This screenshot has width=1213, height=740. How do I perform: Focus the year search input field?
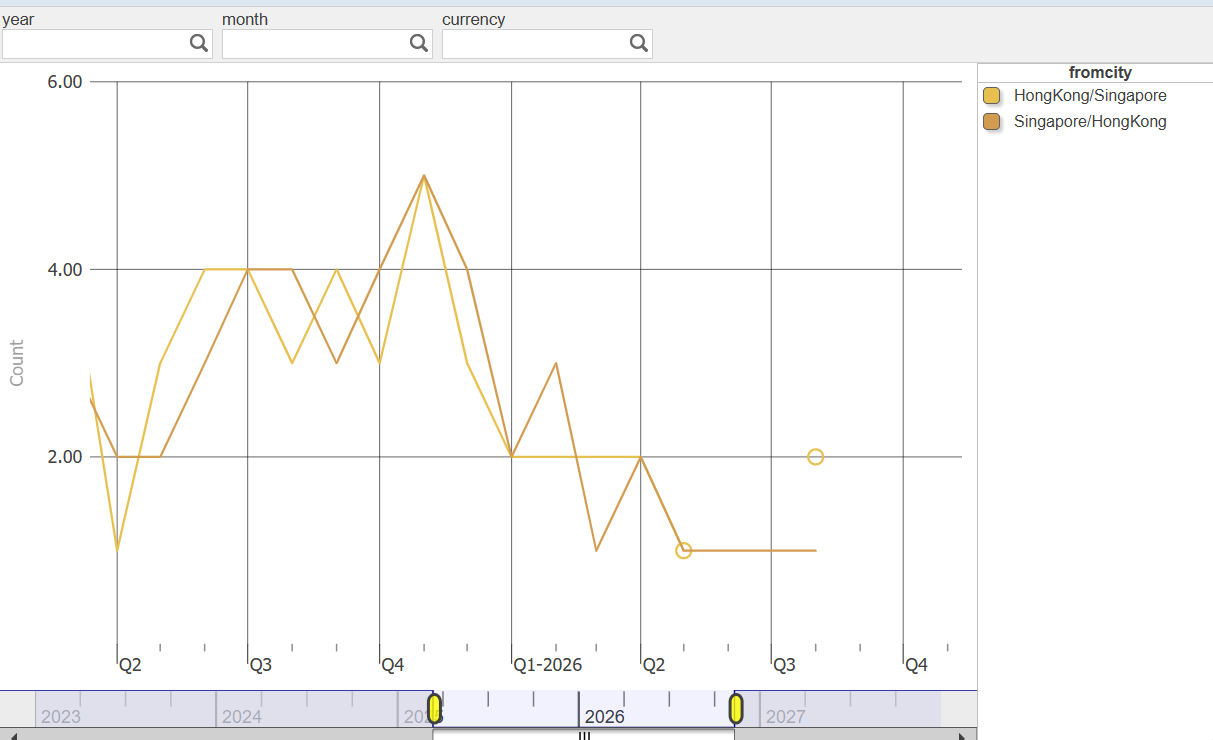(95, 43)
